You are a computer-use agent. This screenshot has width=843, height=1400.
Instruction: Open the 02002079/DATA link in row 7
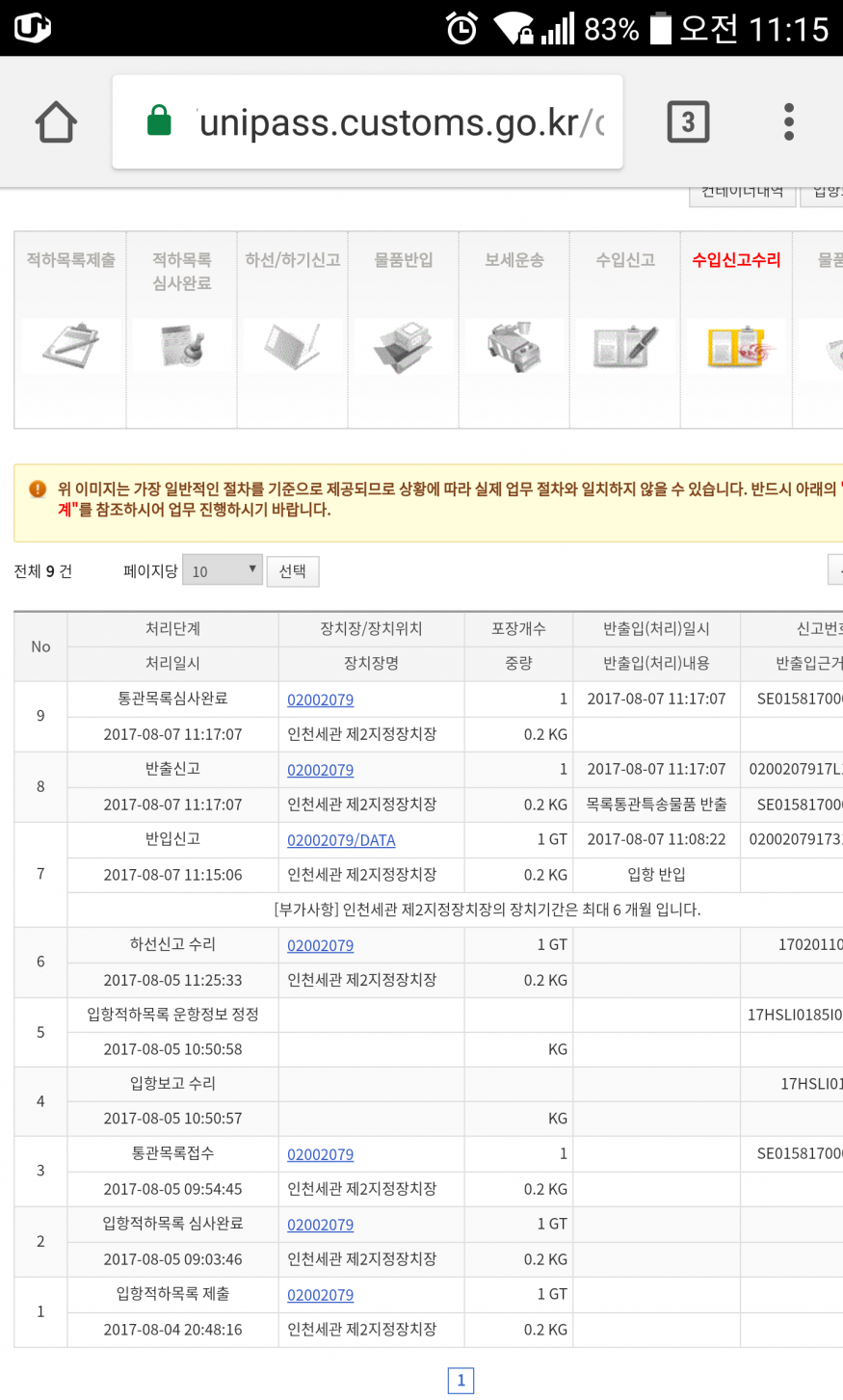(x=341, y=840)
